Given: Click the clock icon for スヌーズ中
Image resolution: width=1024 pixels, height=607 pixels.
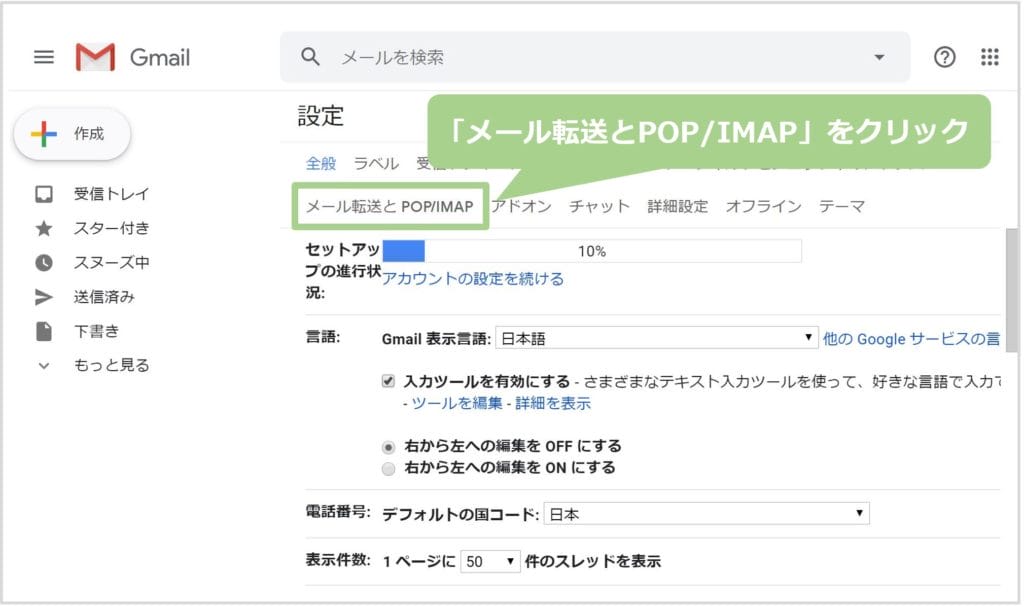Looking at the screenshot, I should tap(44, 263).
